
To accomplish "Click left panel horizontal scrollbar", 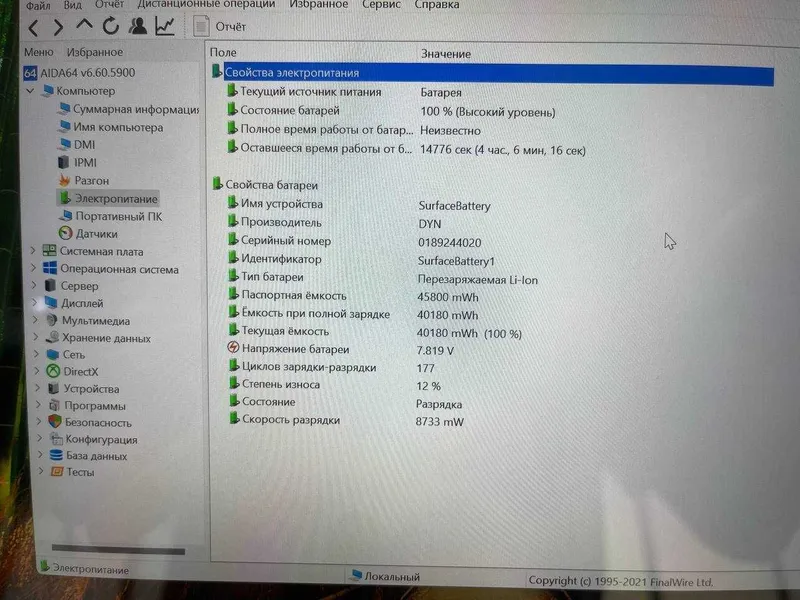I will pos(118,550).
